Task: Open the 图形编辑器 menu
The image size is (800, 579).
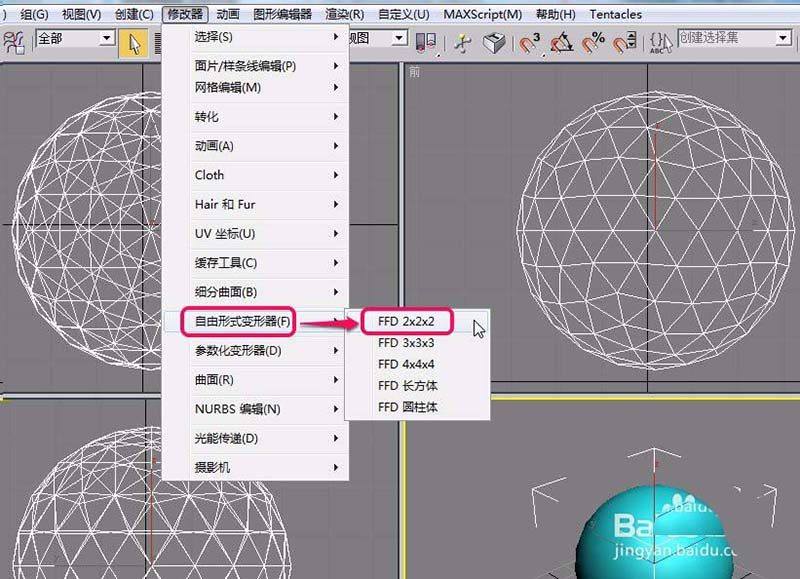Action: [x=282, y=14]
